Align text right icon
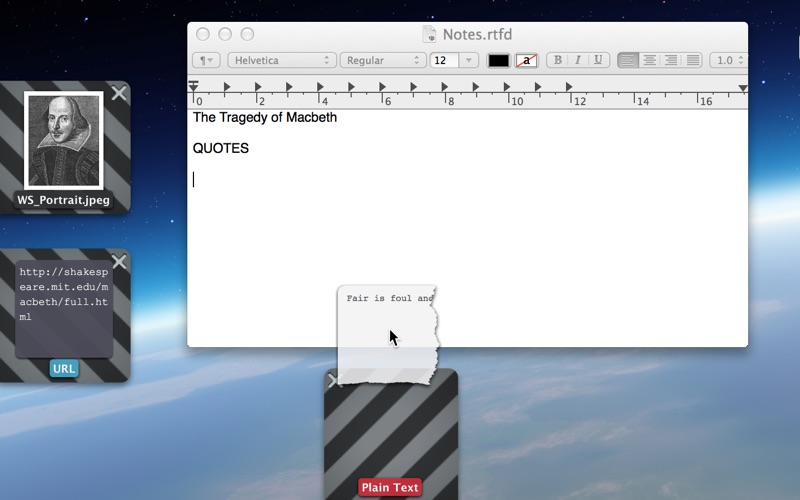Viewport: 800px width, 500px height. coord(671,60)
